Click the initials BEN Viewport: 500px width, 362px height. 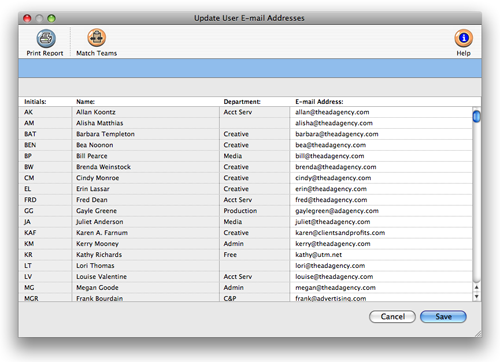(x=30, y=145)
